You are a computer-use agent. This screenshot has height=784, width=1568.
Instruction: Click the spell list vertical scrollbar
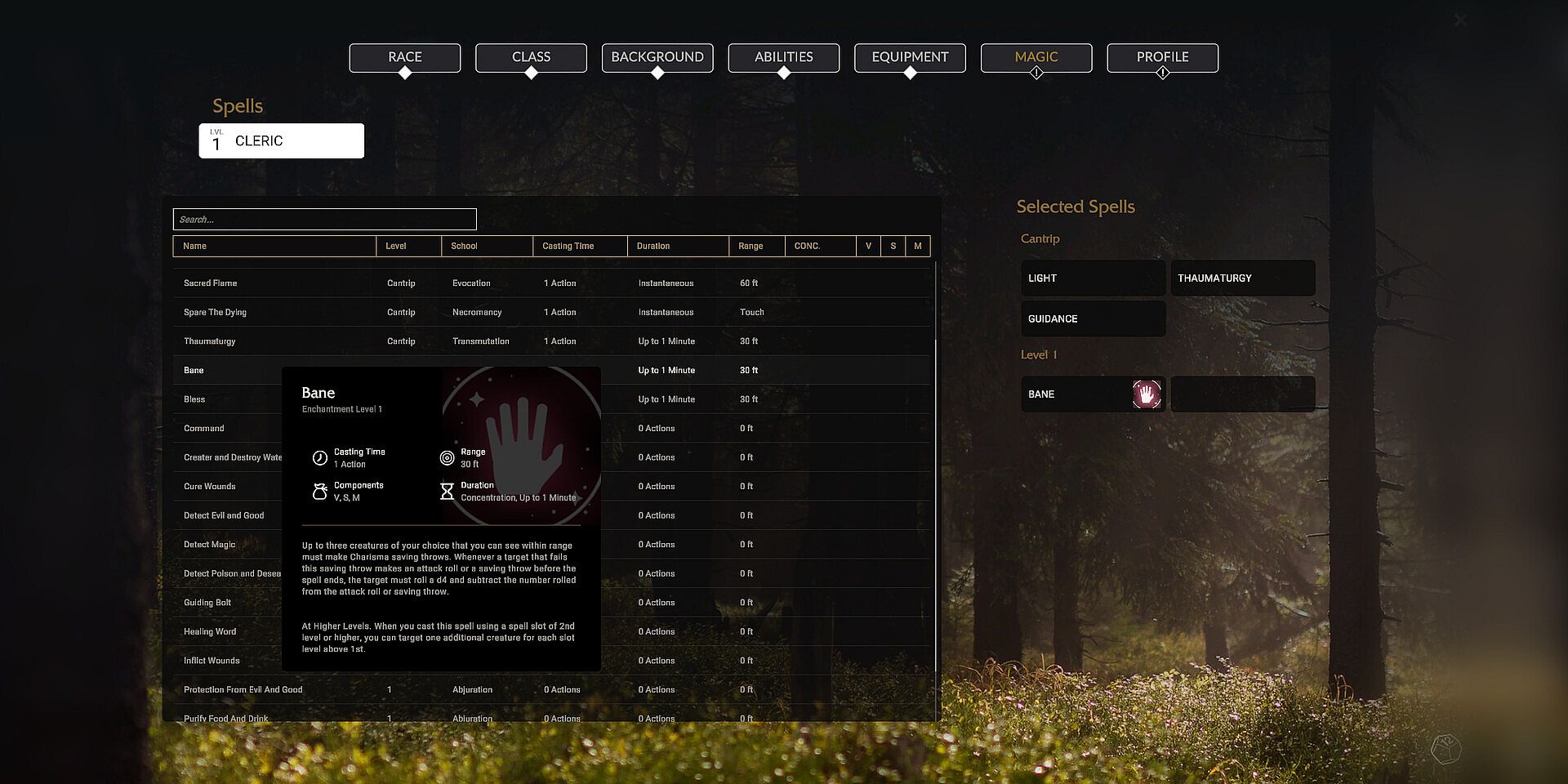pos(935,505)
